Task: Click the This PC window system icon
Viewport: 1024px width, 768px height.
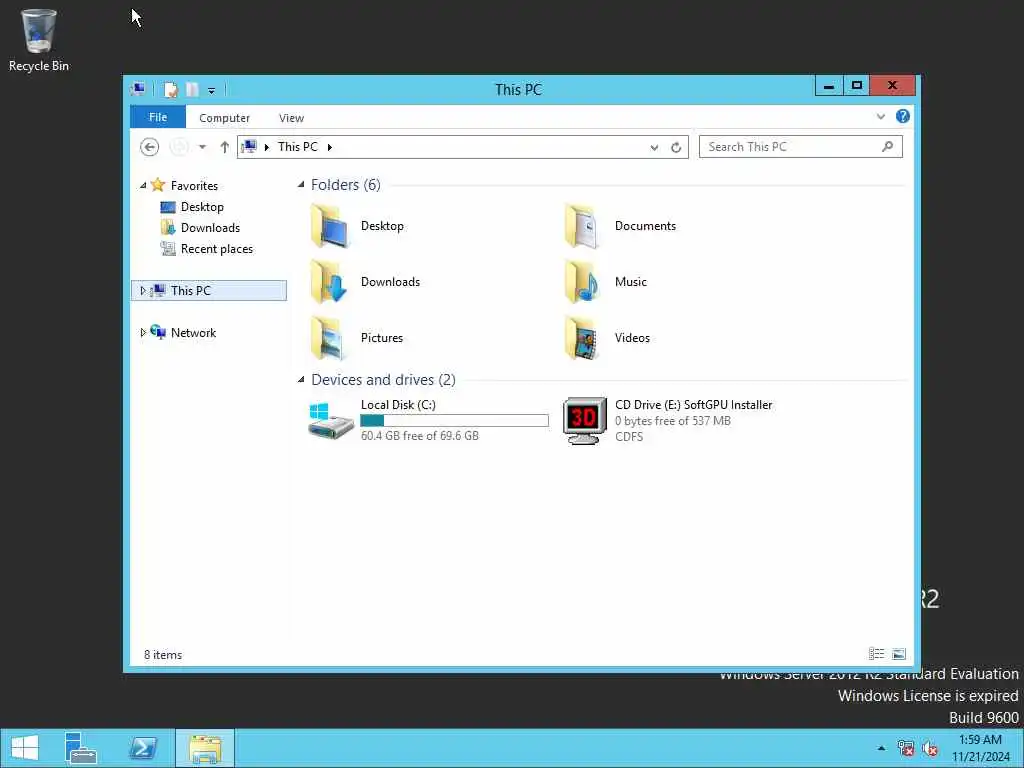Action: click(x=138, y=89)
